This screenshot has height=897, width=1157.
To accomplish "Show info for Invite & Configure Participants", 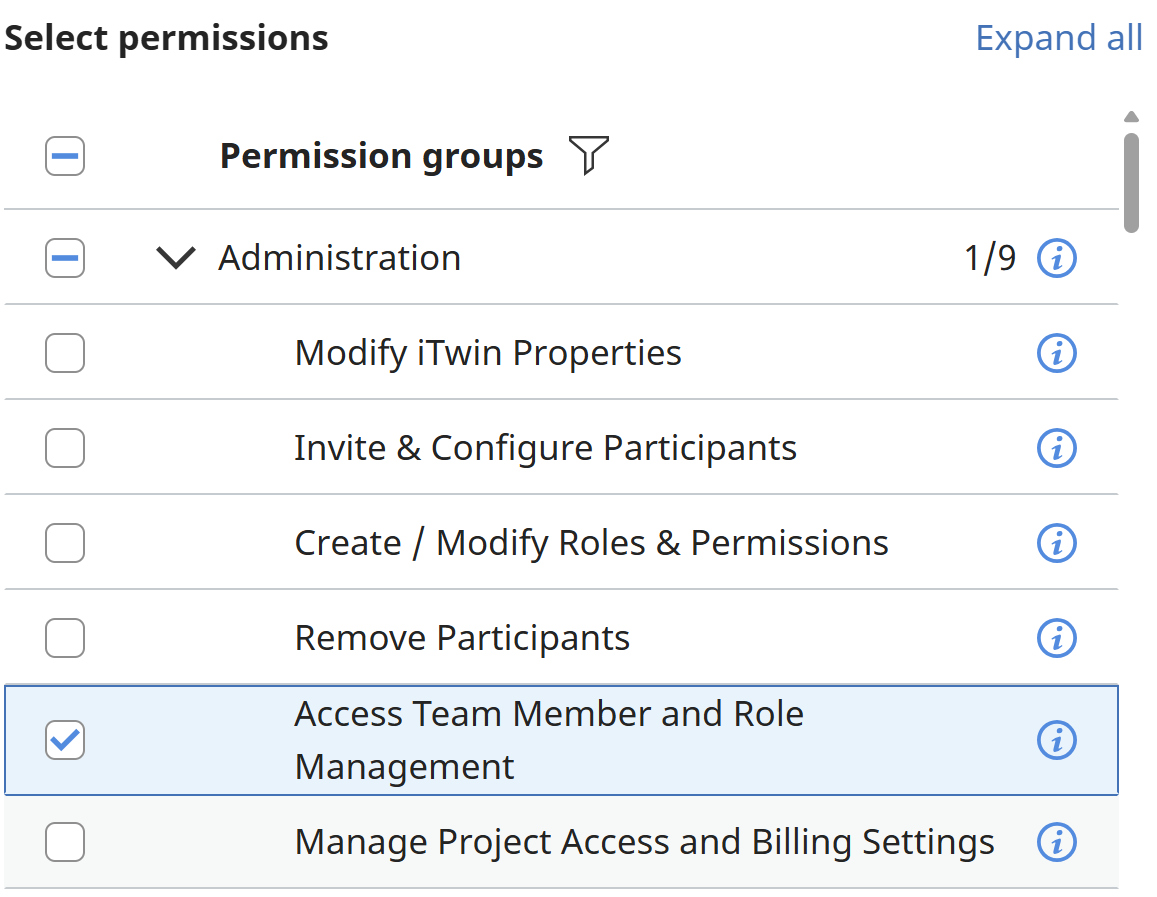I will pos(1056,448).
